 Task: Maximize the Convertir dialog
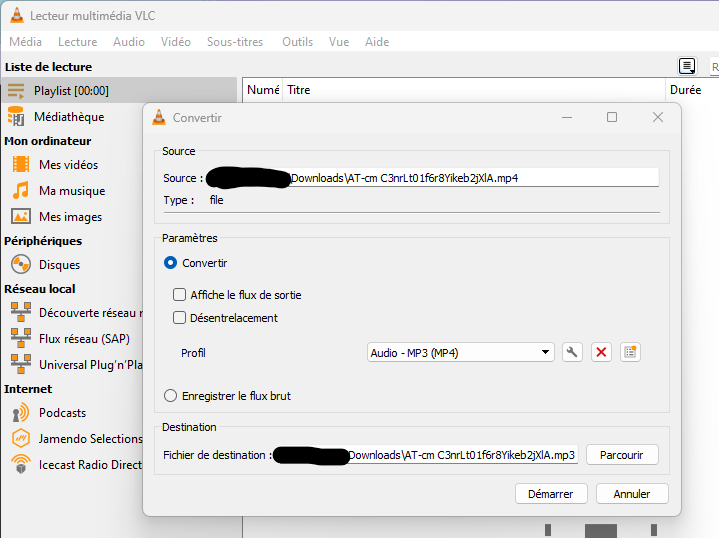(612, 117)
